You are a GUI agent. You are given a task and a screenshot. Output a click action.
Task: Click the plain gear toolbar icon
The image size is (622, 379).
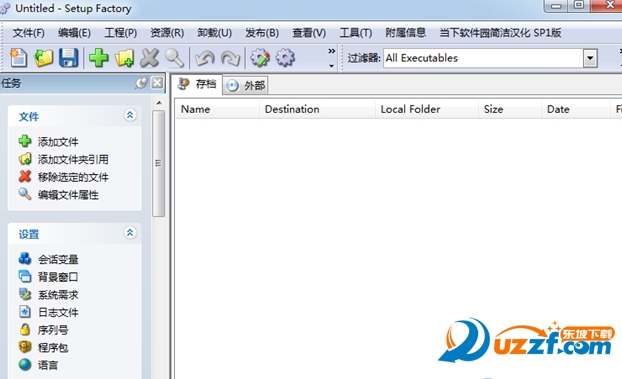(285, 58)
